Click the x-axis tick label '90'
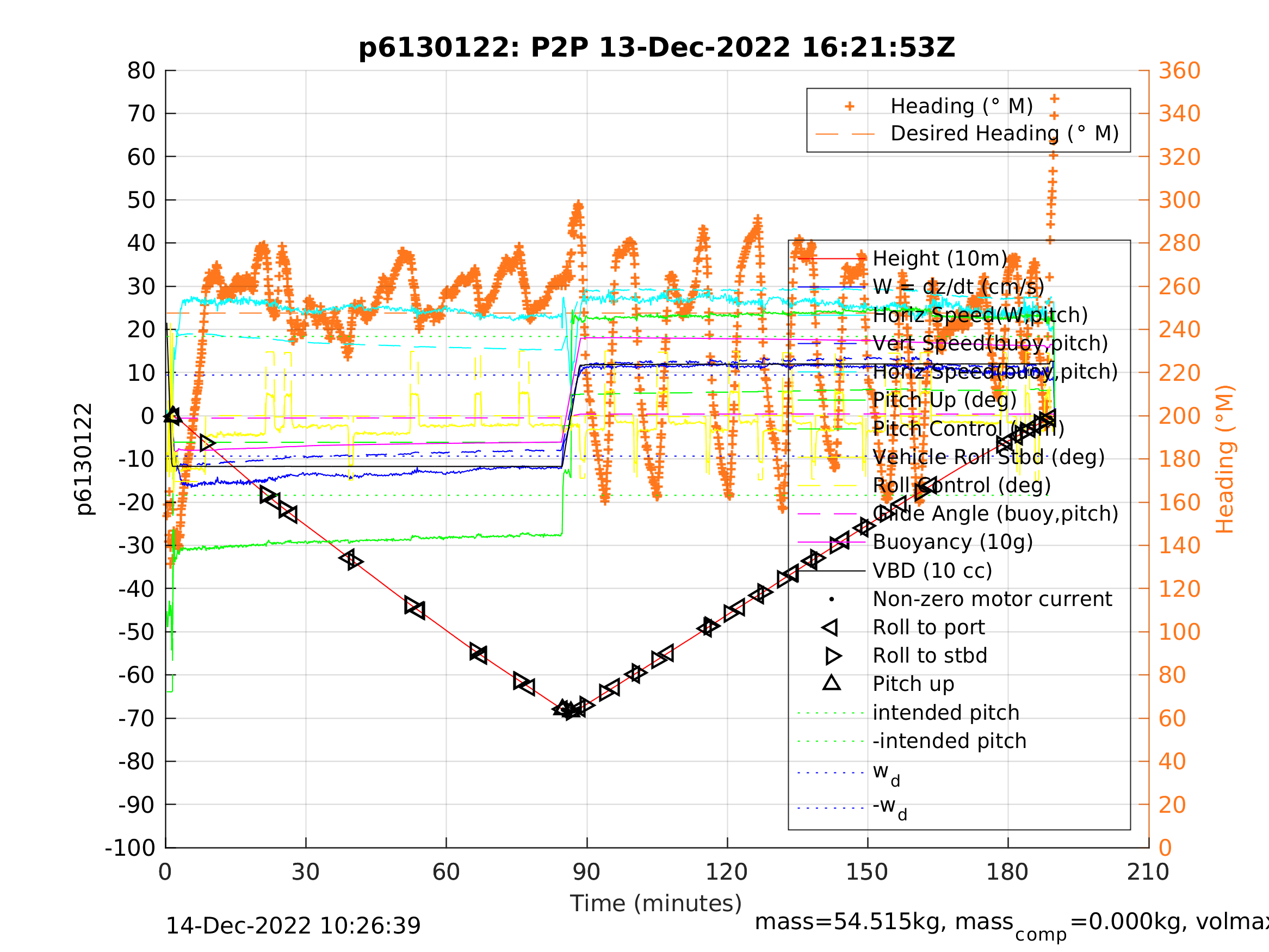The image size is (1269, 952). [586, 872]
